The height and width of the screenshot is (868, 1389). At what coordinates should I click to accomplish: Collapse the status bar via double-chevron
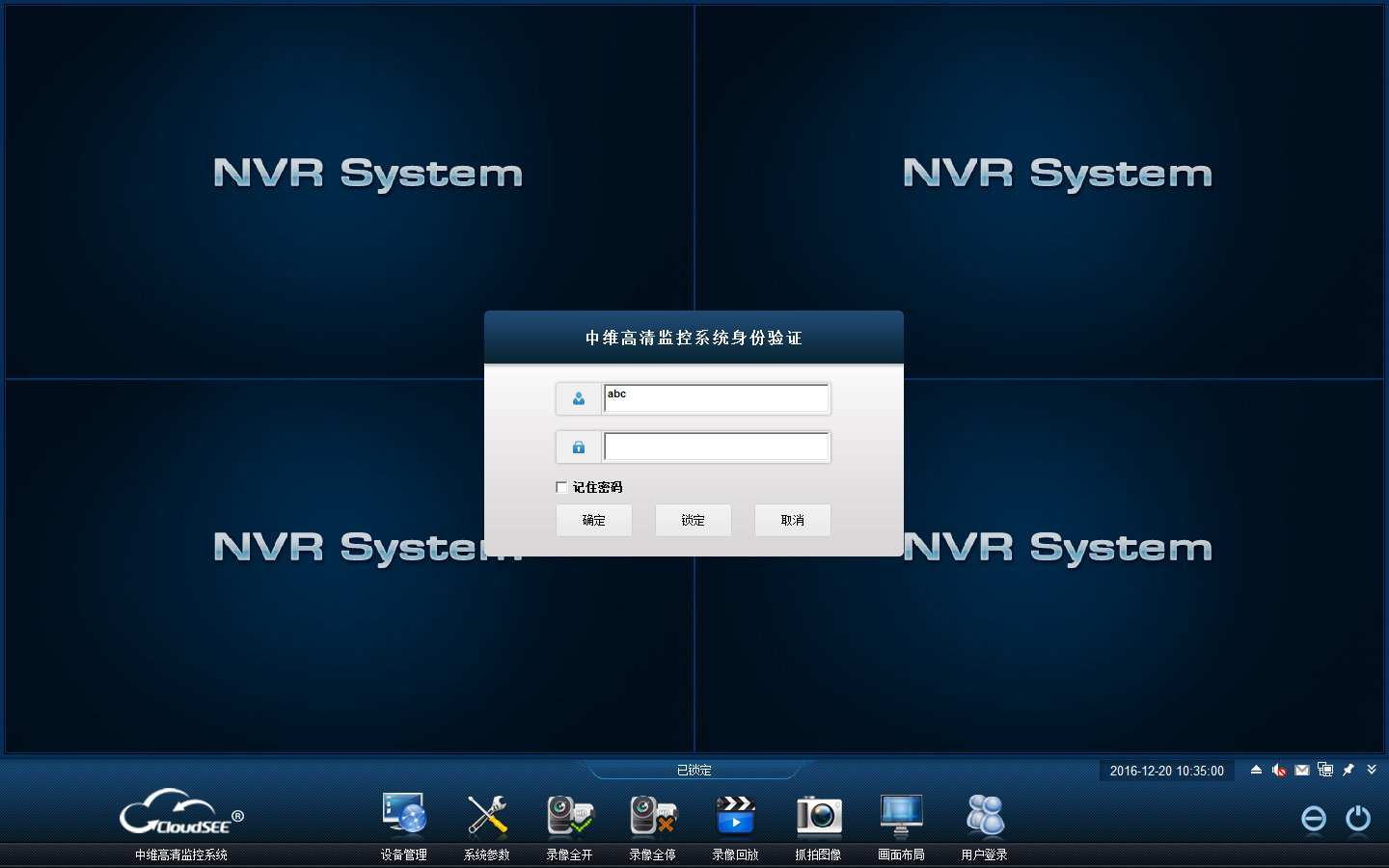coord(1372,770)
